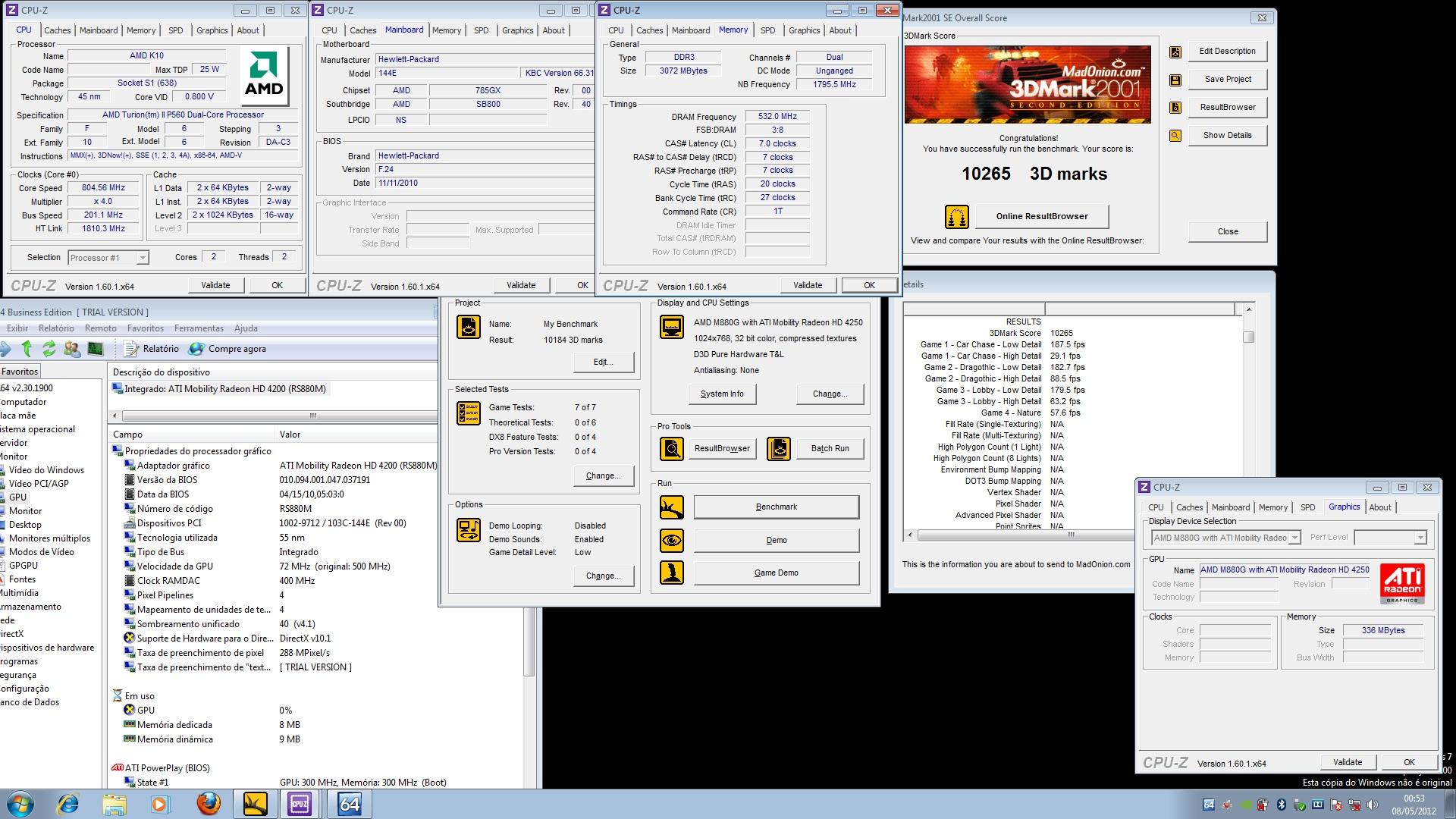1456x819 pixels.
Task: Open Firefox from the taskbar
Action: 209,803
